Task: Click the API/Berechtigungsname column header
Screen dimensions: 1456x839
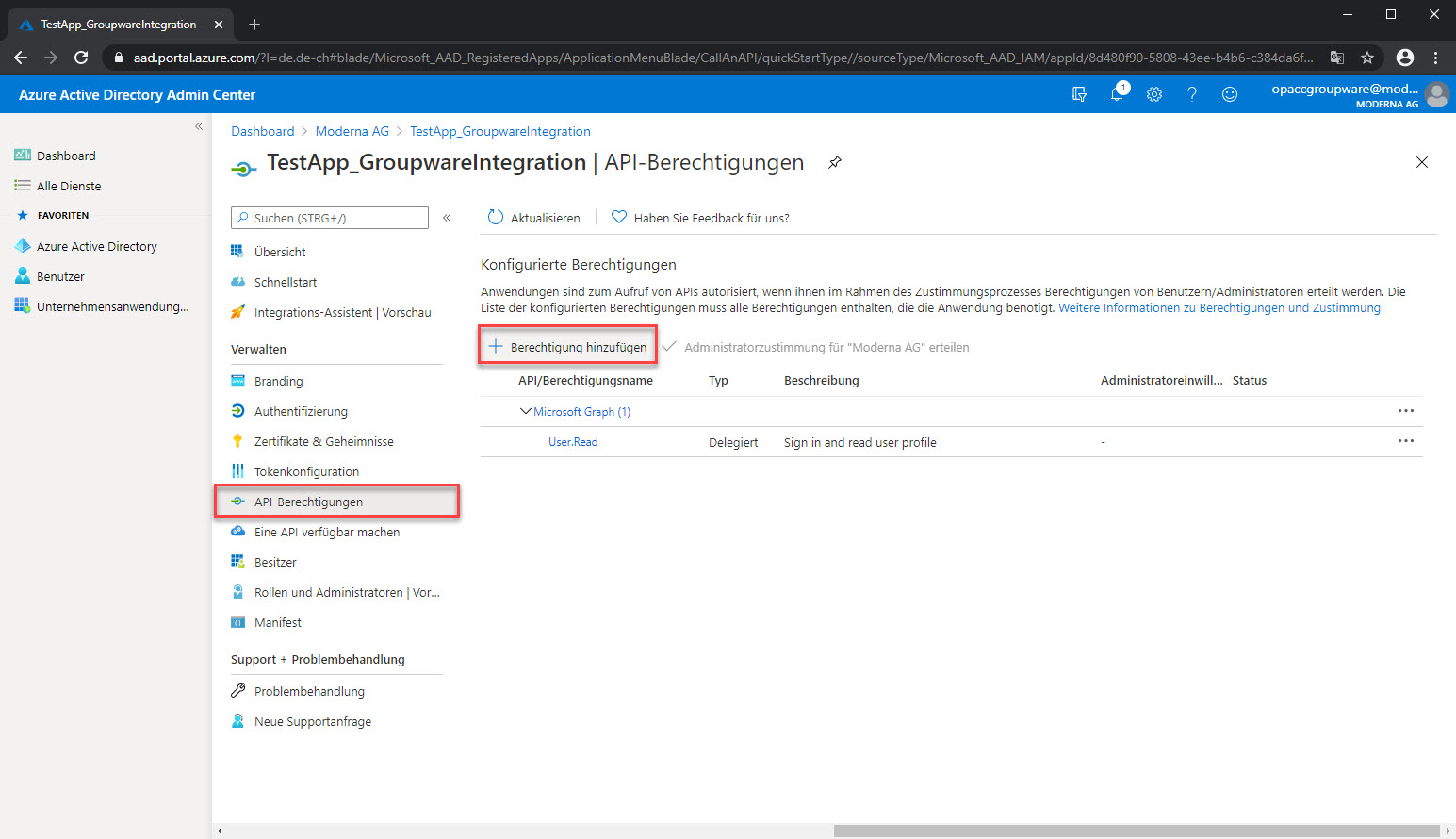Action: pos(585,381)
